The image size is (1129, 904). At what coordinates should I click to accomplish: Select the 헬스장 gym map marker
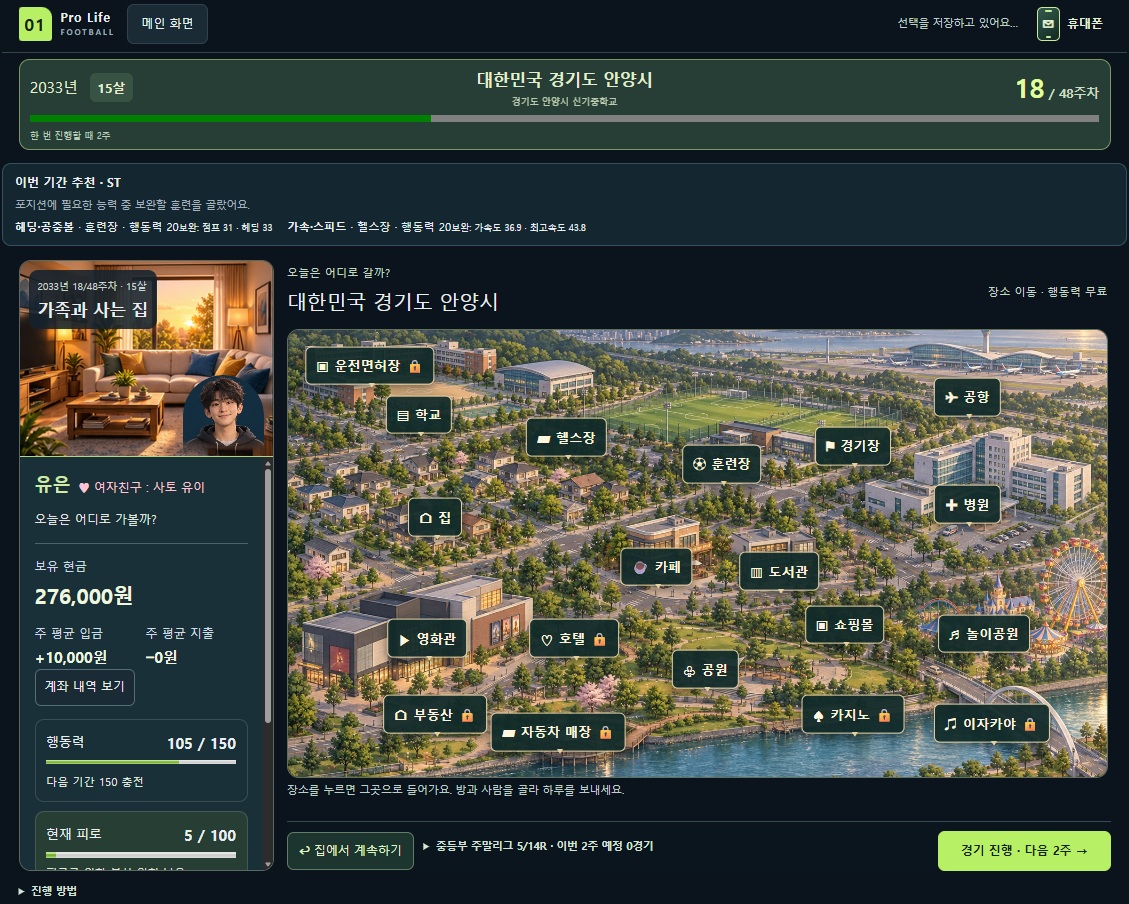pos(567,438)
